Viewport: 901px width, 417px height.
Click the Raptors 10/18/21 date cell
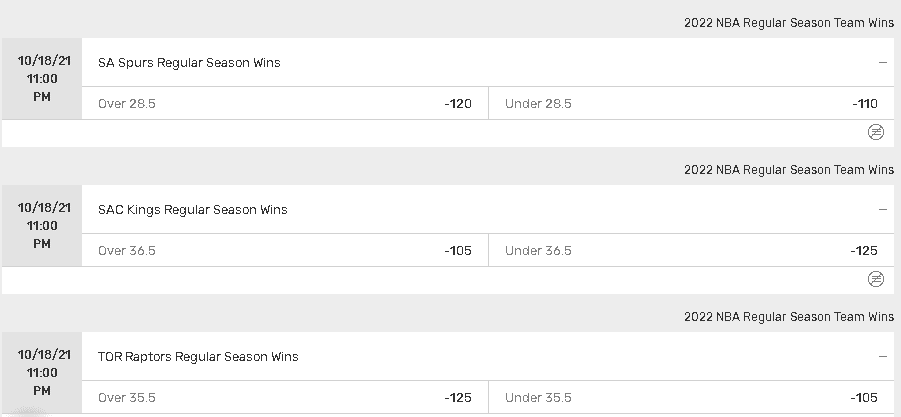tap(42, 373)
